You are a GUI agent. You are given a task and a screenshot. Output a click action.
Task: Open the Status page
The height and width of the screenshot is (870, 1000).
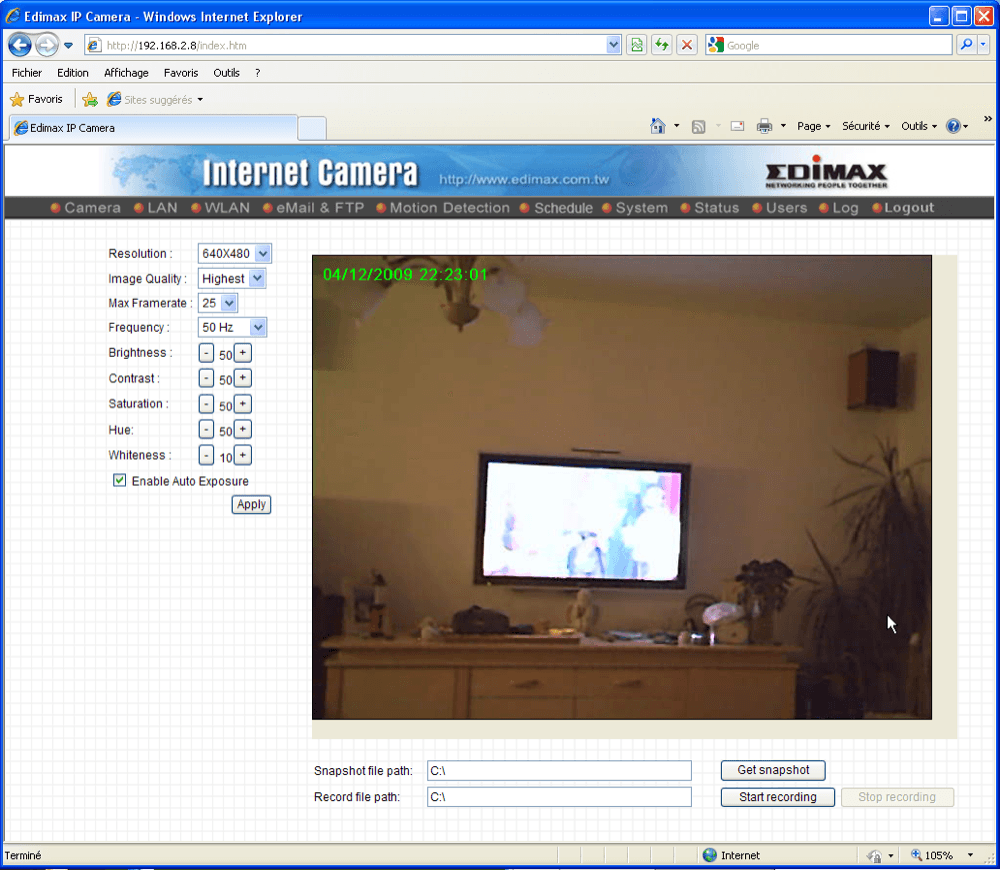click(x=710, y=208)
